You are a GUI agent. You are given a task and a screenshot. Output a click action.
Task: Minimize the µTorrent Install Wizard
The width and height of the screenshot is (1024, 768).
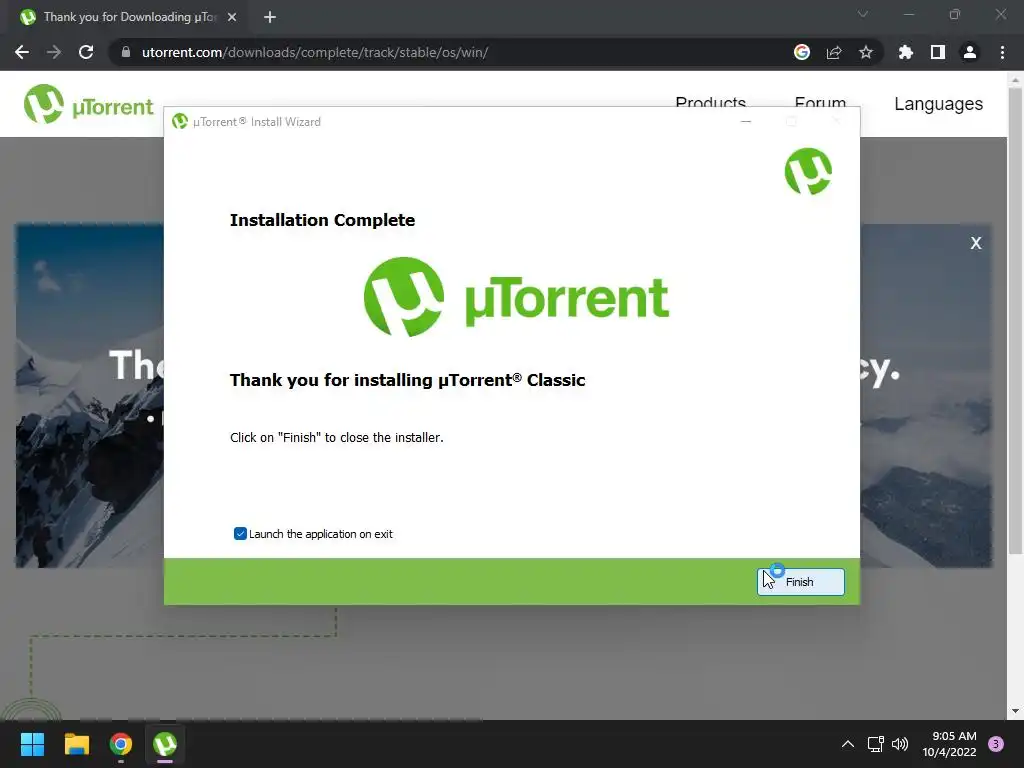coord(746,121)
